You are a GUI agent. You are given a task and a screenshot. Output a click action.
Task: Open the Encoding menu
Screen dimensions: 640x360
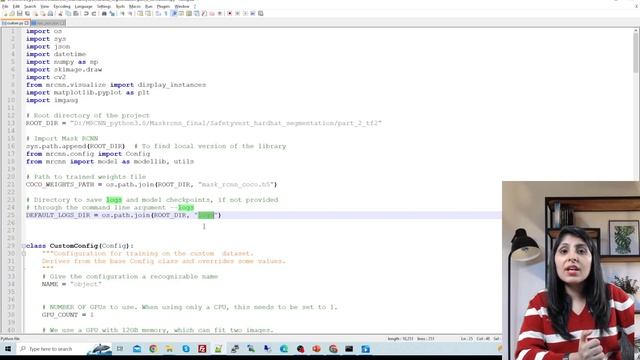[62, 7]
